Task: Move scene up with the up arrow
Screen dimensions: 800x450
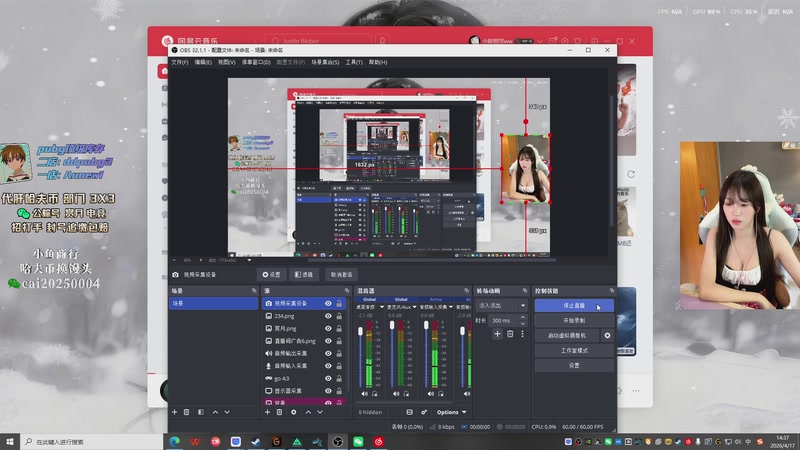Action: click(x=215, y=412)
